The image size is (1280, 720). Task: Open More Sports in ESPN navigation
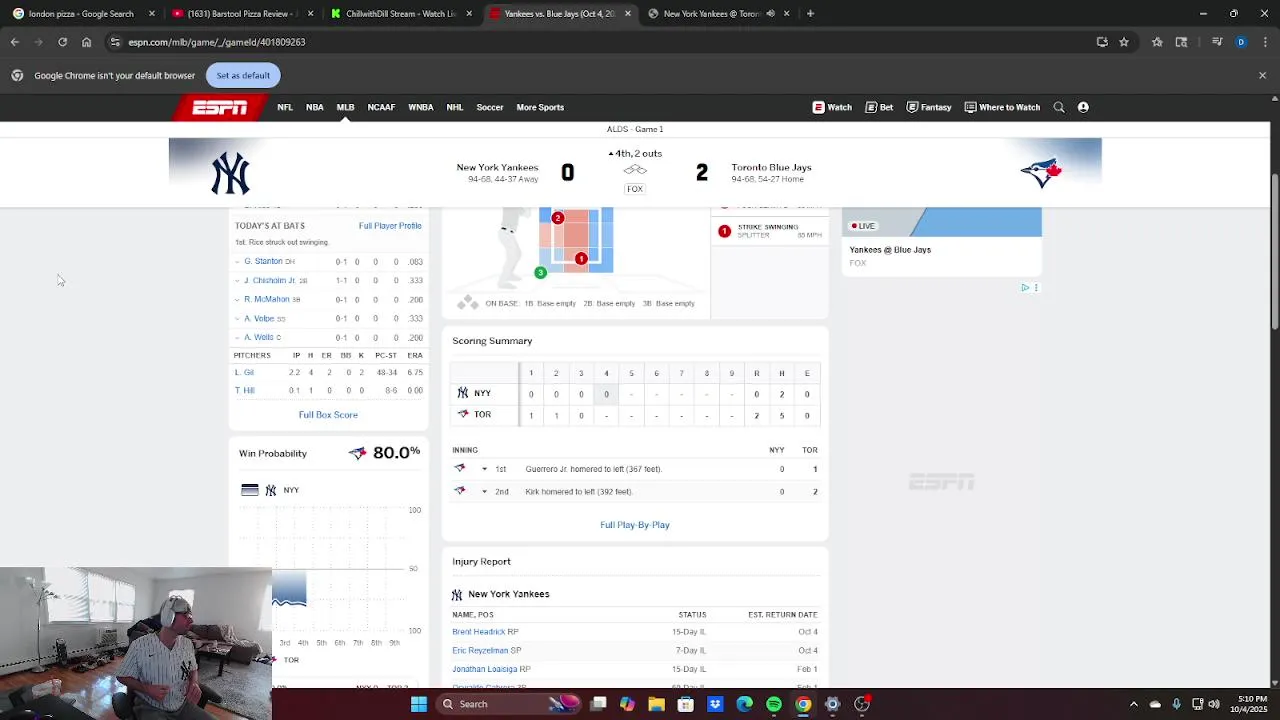click(540, 107)
